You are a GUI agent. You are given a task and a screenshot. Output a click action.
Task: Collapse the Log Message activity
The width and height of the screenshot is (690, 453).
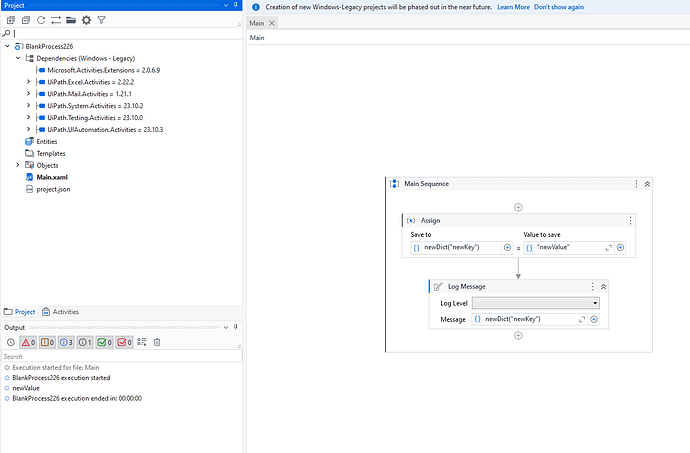604,287
